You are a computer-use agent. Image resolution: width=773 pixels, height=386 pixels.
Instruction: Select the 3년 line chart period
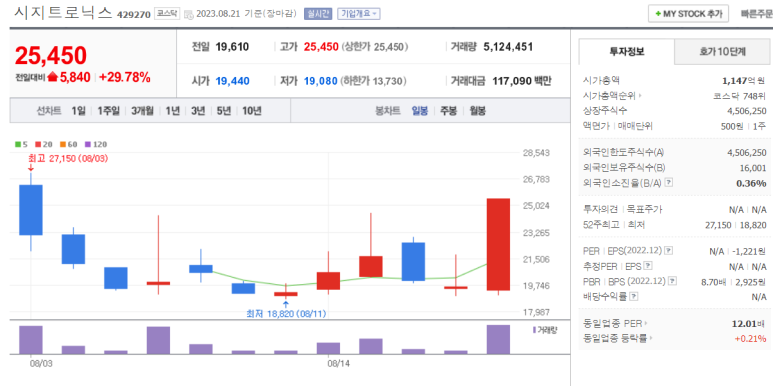198,111
